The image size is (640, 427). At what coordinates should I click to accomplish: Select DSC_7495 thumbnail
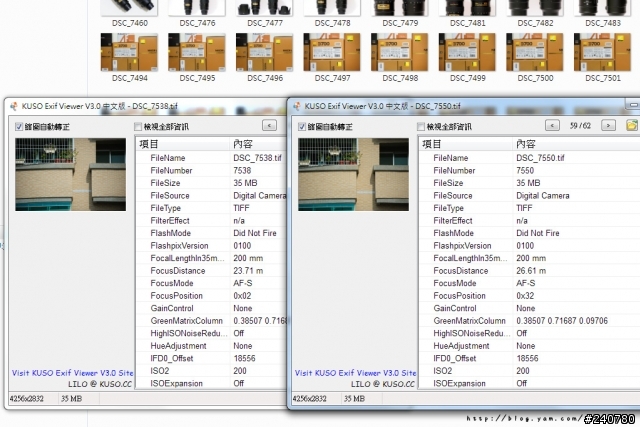coord(197,52)
